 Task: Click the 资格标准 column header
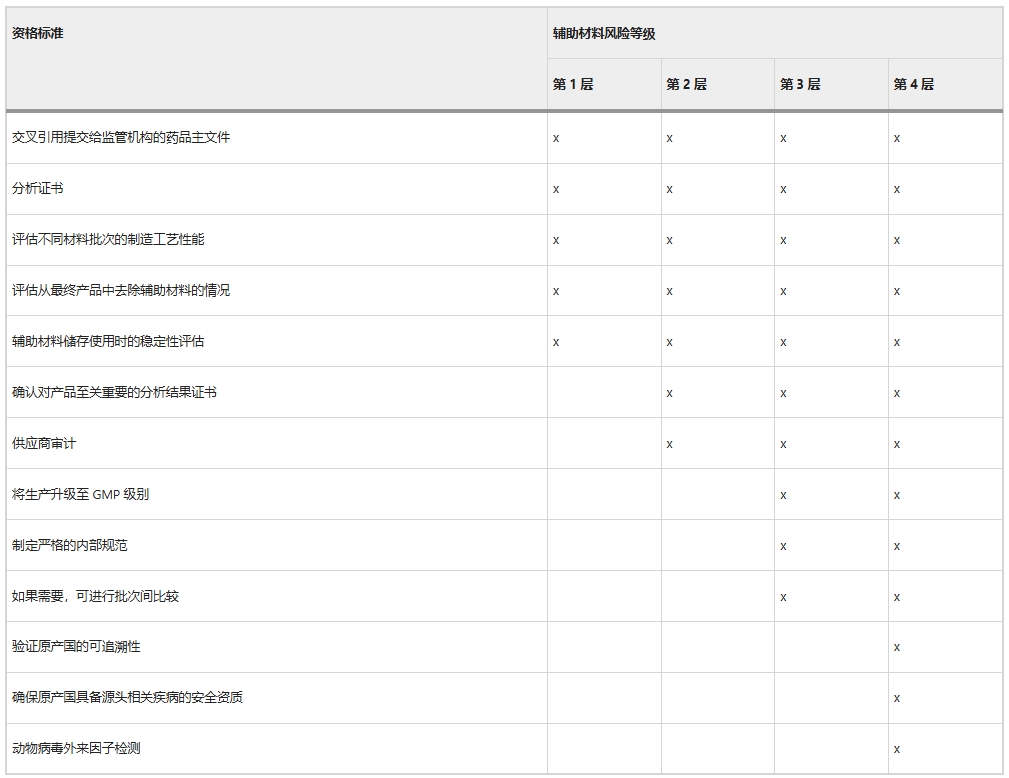point(38,33)
